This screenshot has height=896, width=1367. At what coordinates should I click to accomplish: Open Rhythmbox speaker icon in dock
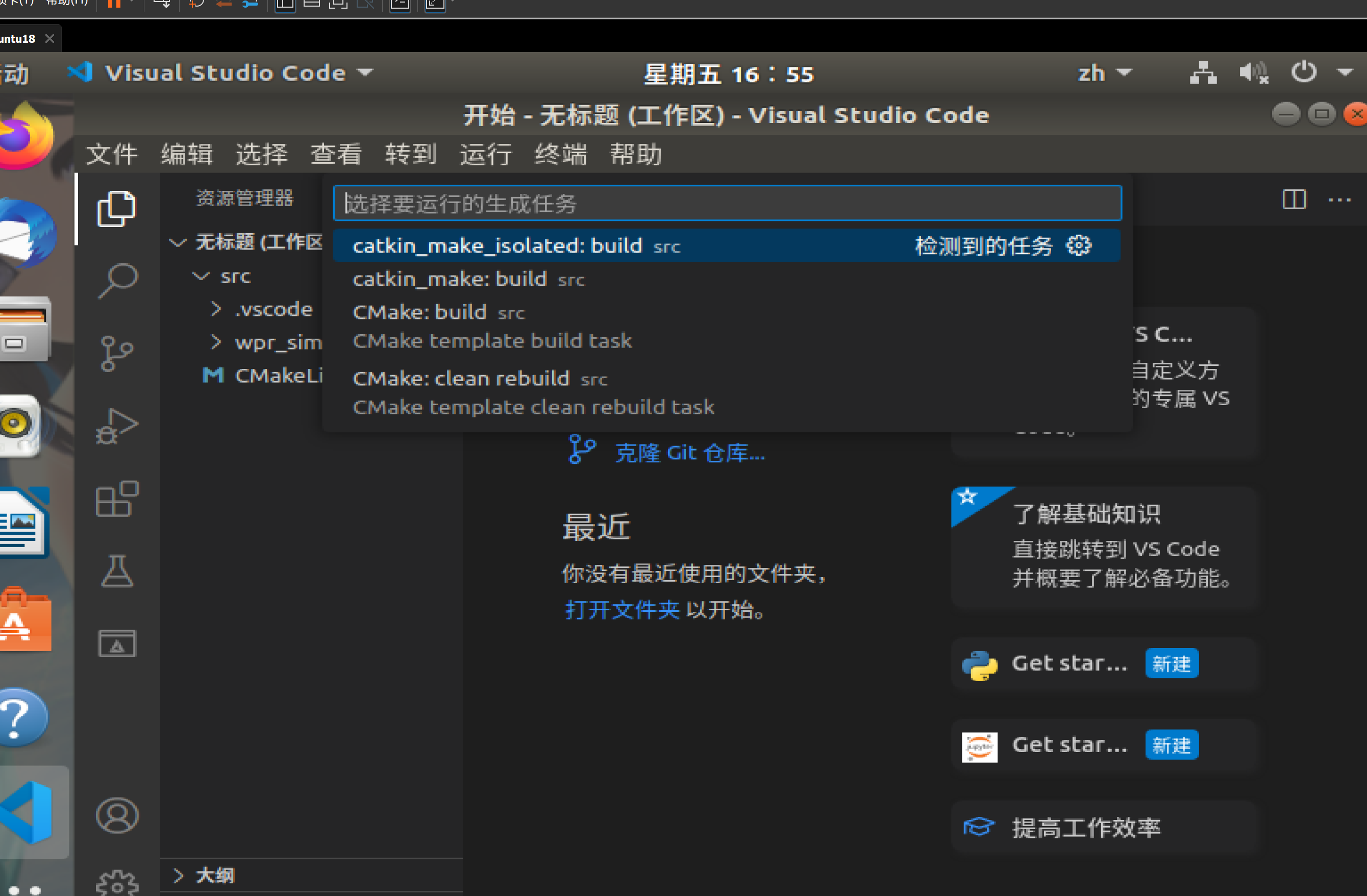point(20,426)
